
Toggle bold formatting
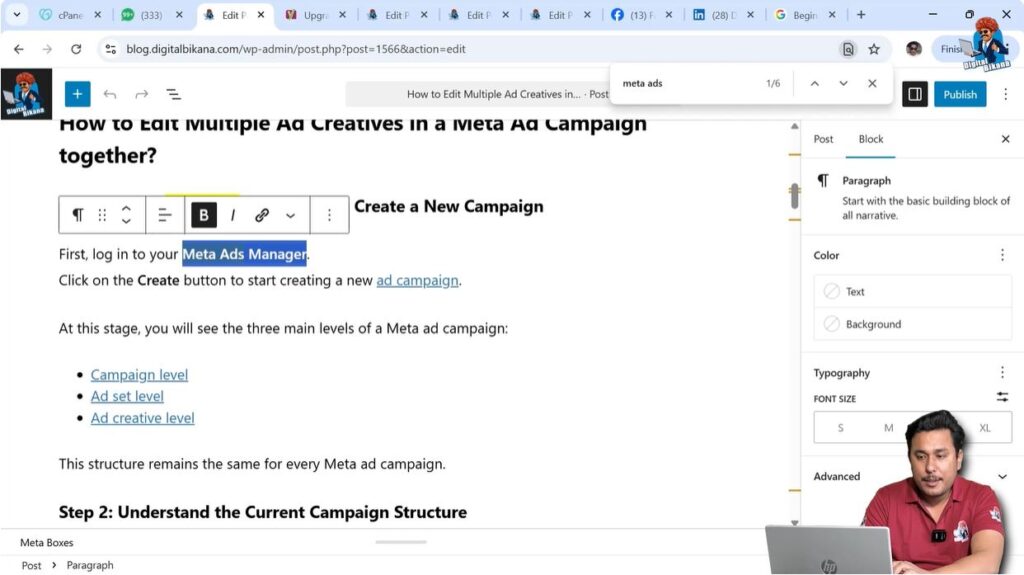tap(204, 215)
